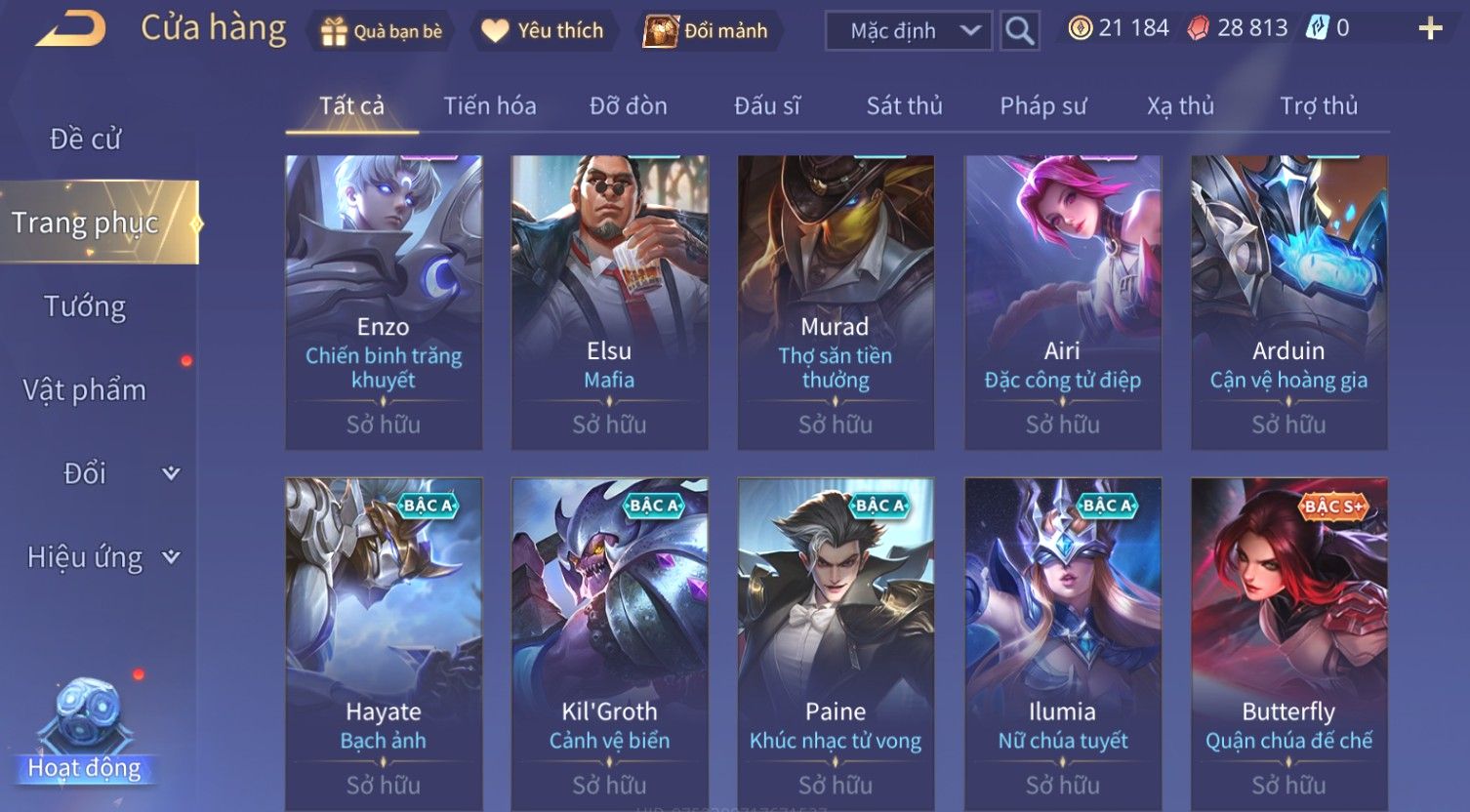Select the Tiến hóa filter tab

[x=490, y=105]
